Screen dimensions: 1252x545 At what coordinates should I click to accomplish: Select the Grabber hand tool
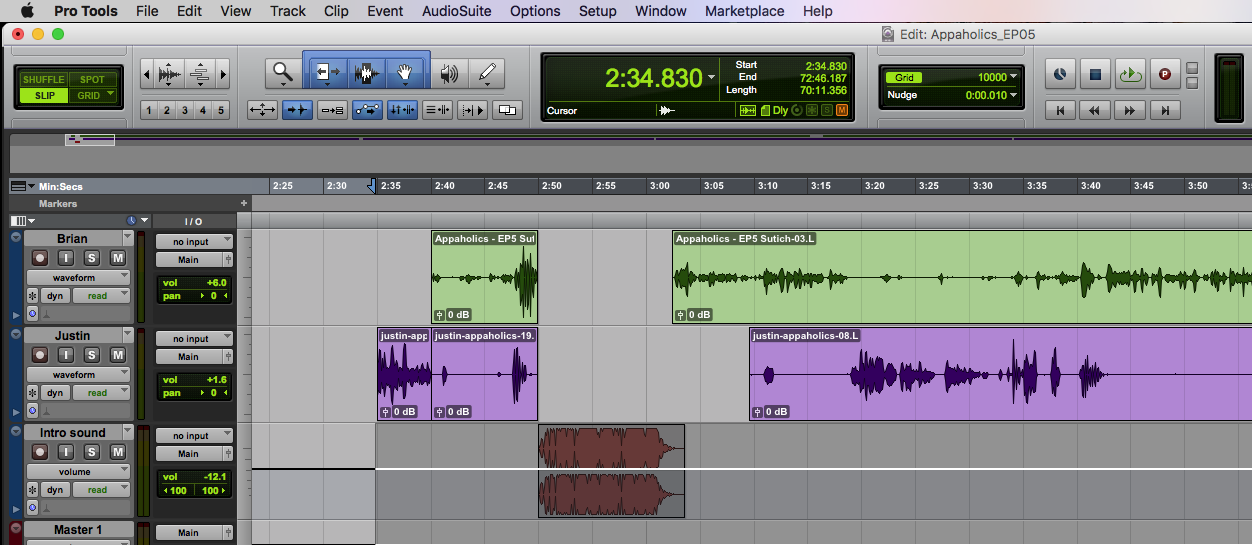pyautogui.click(x=406, y=73)
